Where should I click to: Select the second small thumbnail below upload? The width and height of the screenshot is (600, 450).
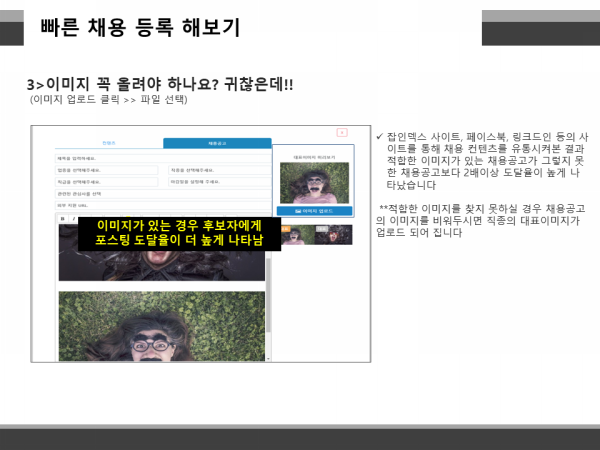(333, 234)
